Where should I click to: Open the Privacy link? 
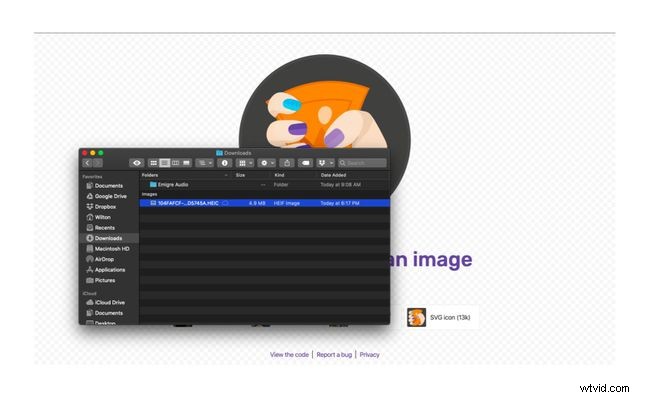369,354
